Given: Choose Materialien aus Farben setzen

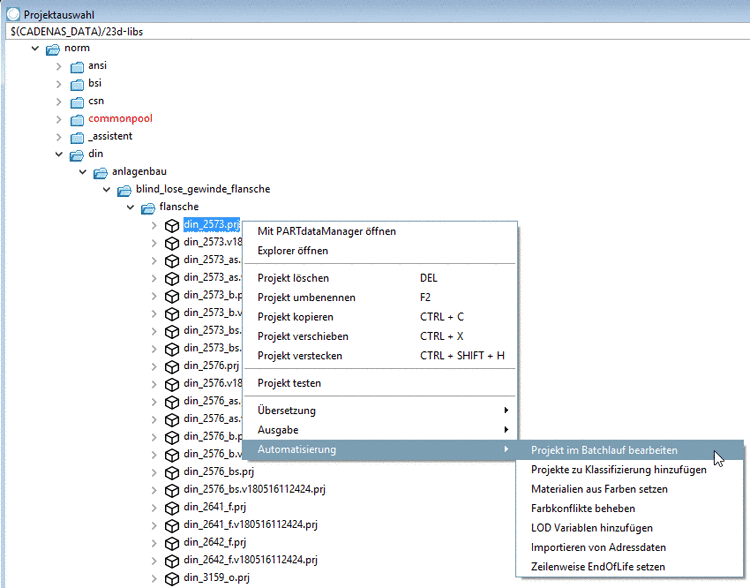Looking at the screenshot, I should pos(630,489).
